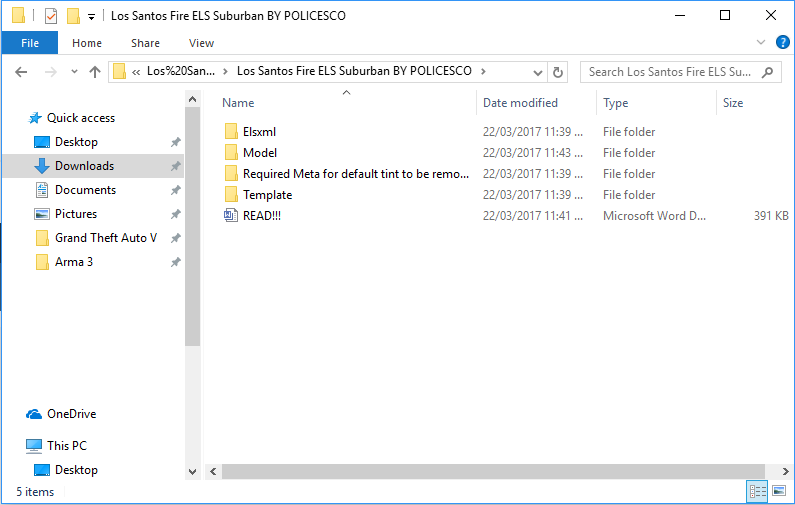Switch to Details view layout

coord(757,491)
